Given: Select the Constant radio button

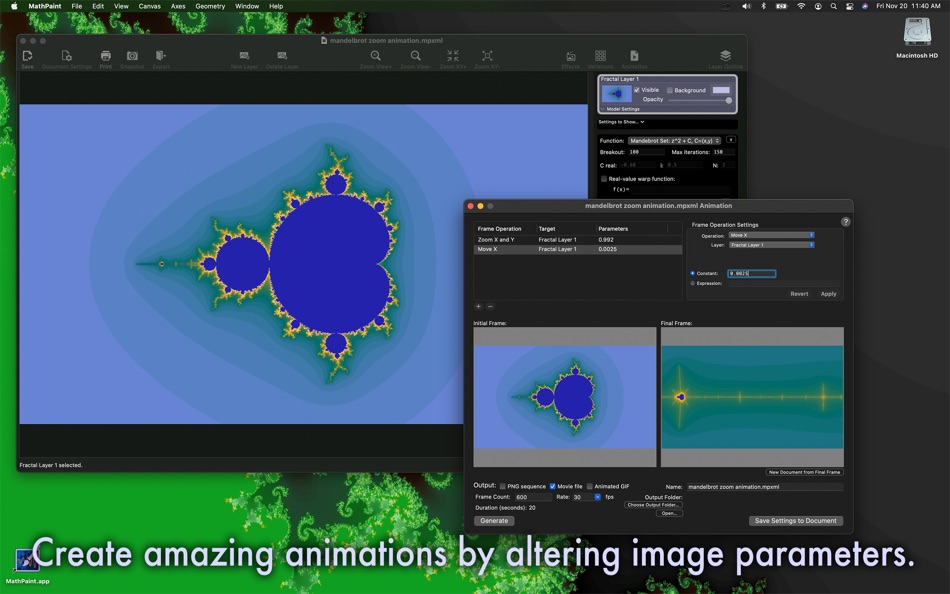Looking at the screenshot, I should tap(693, 273).
